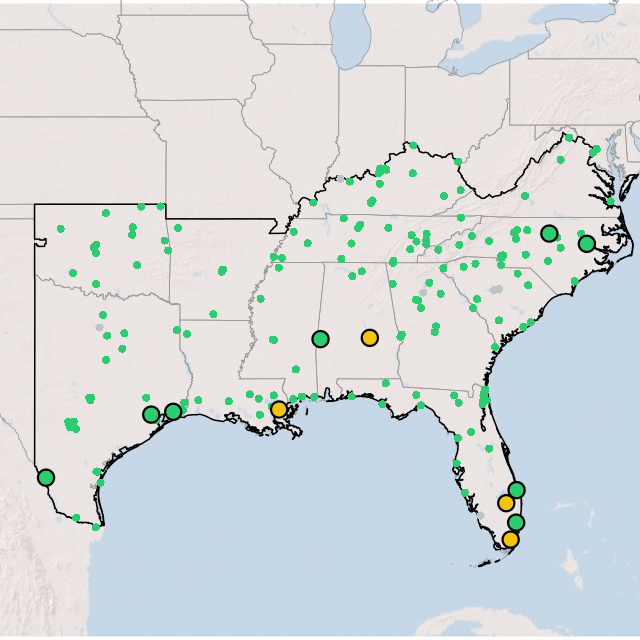Select the gray dot in northern Georgia

pos(423,293)
